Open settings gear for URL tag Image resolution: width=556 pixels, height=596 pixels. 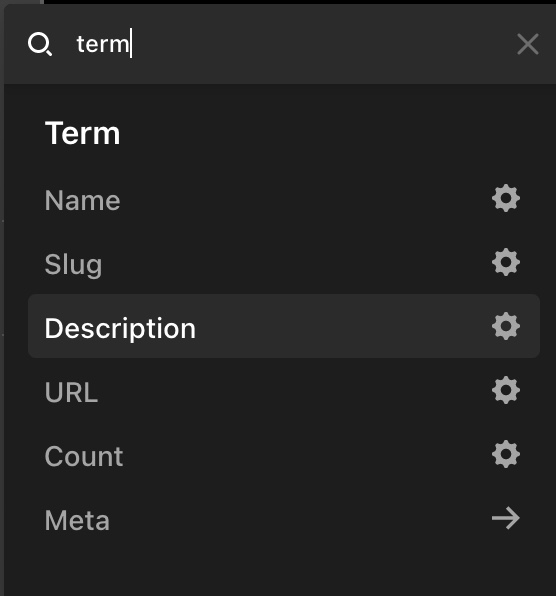pos(505,390)
